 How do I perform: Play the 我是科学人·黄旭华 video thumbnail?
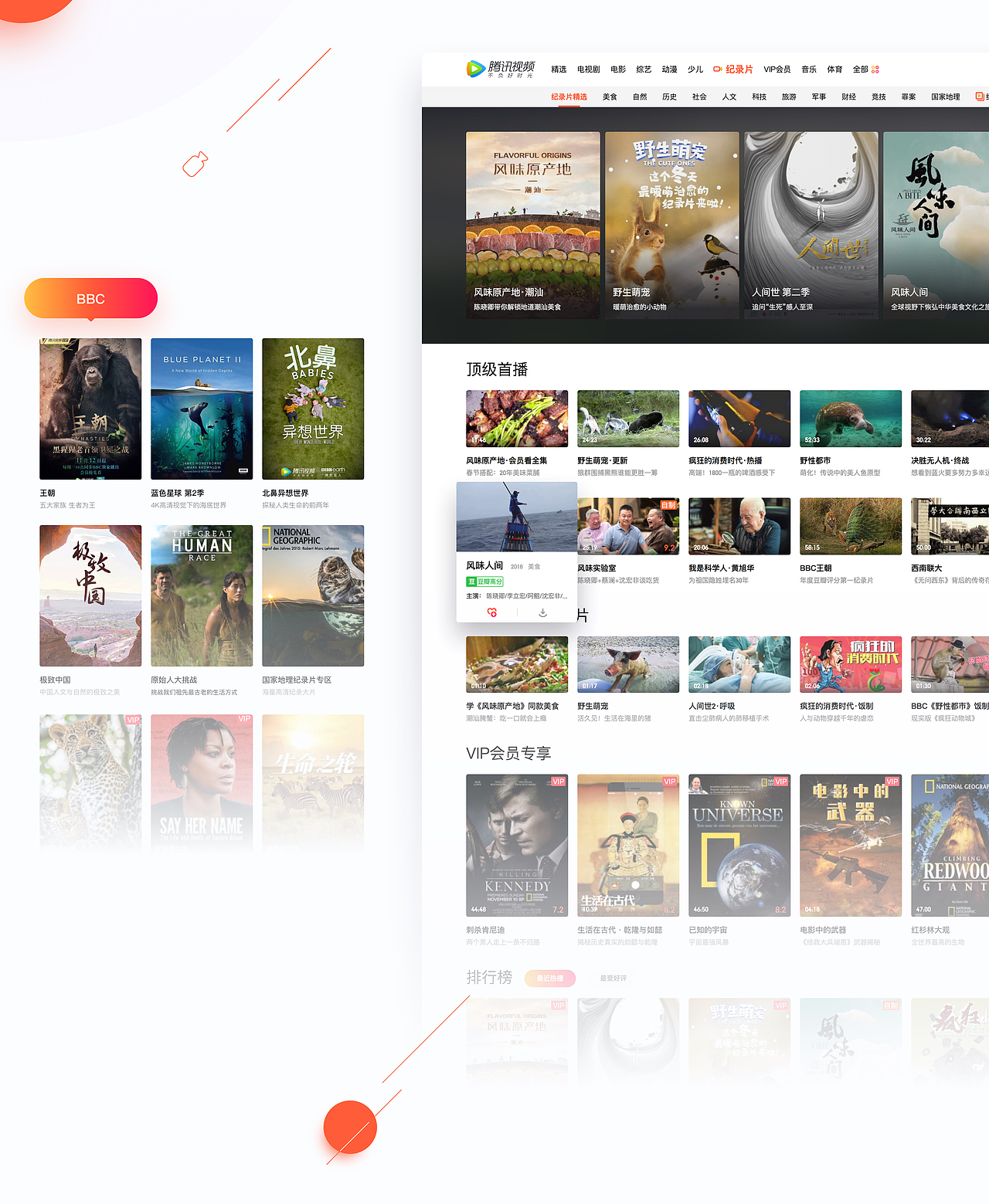click(739, 526)
